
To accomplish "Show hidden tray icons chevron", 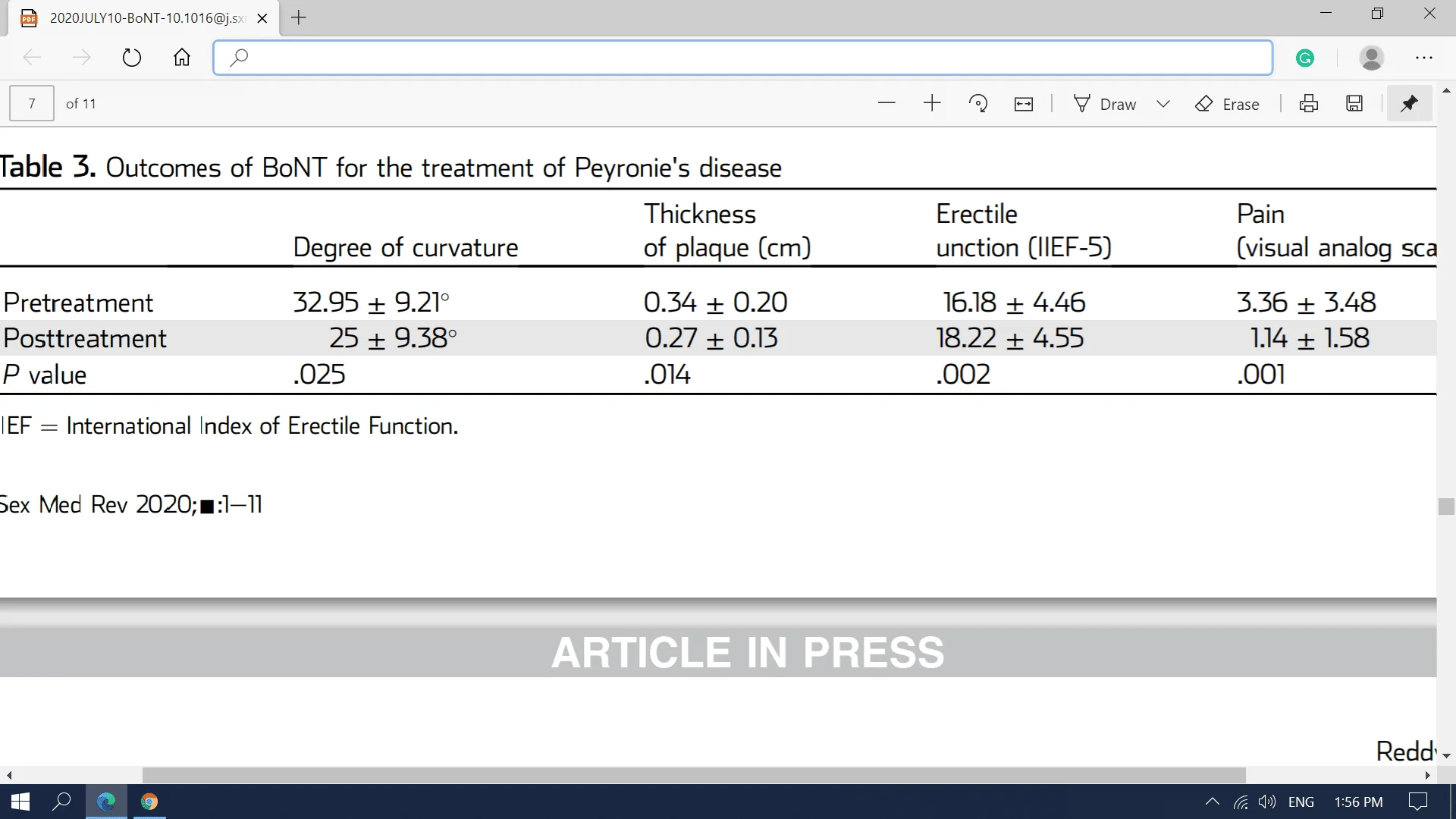I will (1212, 802).
